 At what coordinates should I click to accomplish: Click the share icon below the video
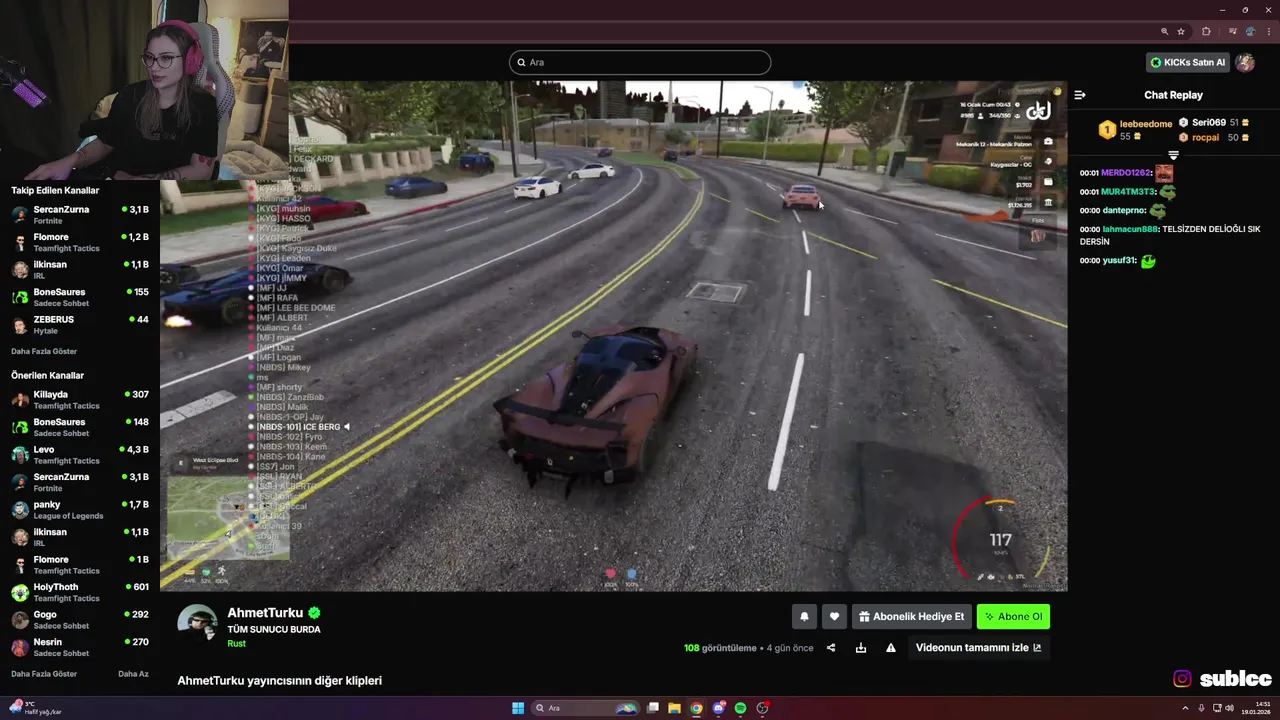point(831,648)
